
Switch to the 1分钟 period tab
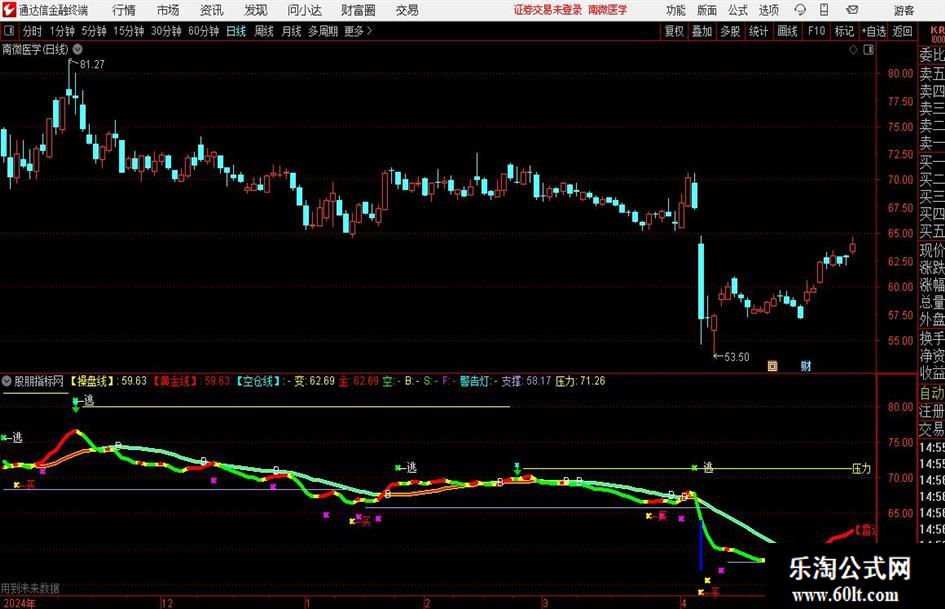click(61, 31)
